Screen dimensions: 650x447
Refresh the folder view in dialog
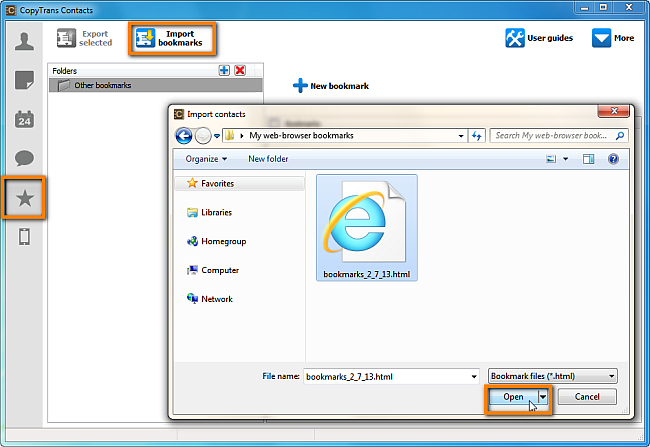pyautogui.click(x=477, y=136)
